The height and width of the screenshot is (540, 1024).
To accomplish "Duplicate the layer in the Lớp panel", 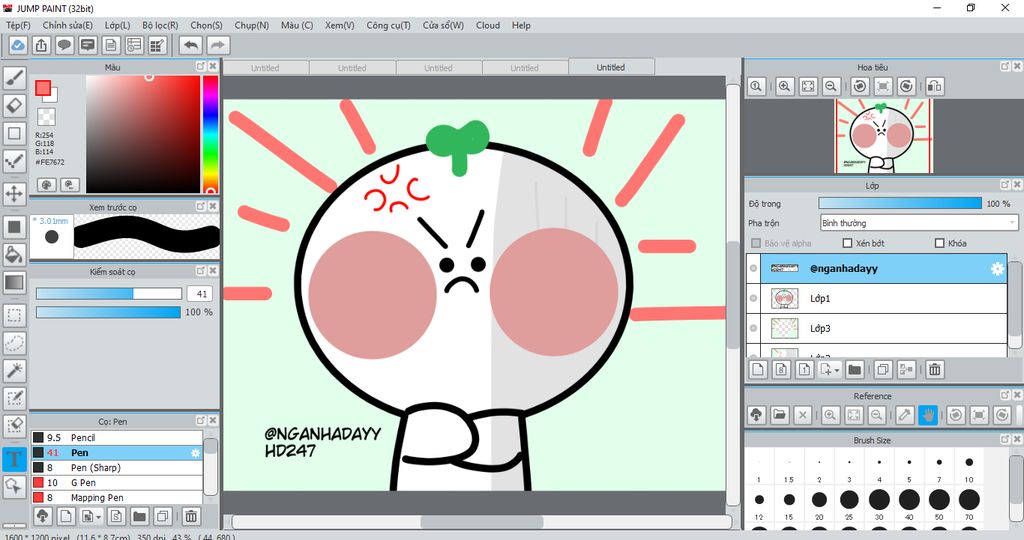I will coord(882,370).
